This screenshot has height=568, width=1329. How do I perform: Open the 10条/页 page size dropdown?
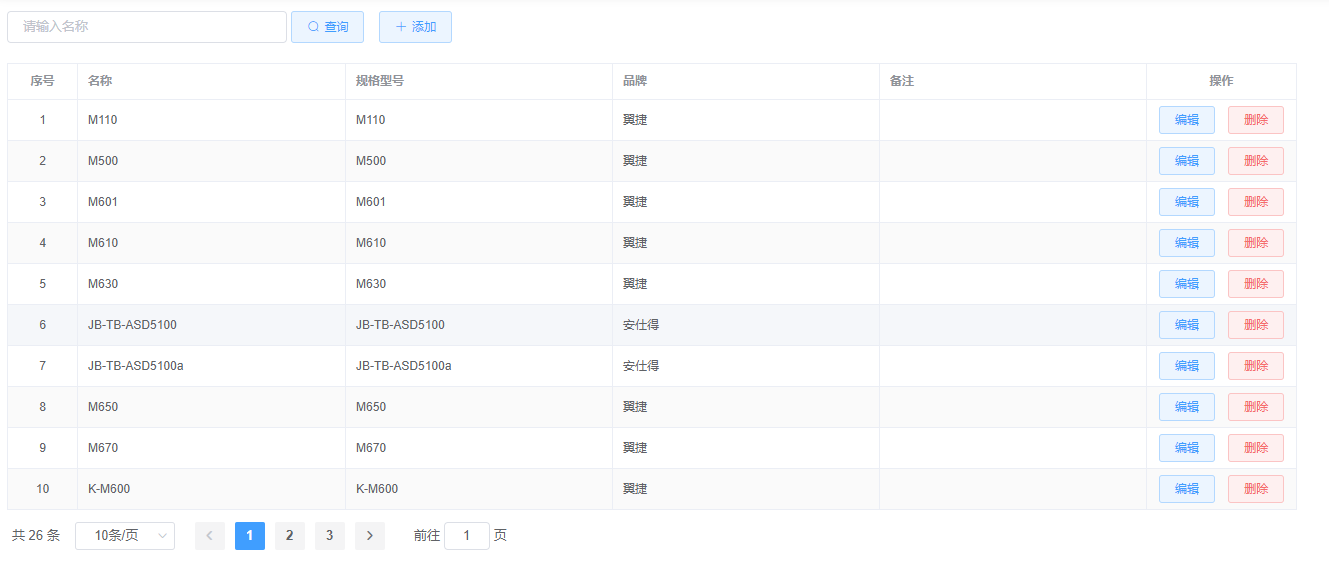[x=125, y=536]
